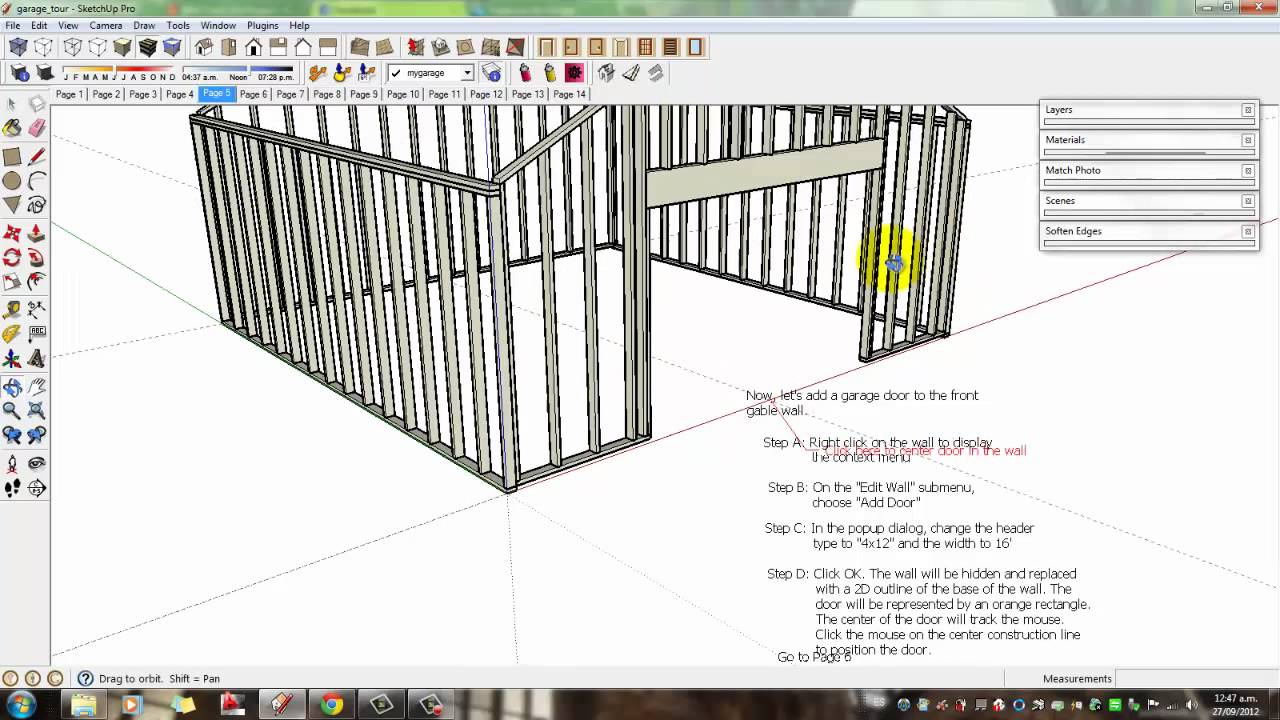Pick the Rectangle drawing tool
The image size is (1280, 720).
(12, 157)
